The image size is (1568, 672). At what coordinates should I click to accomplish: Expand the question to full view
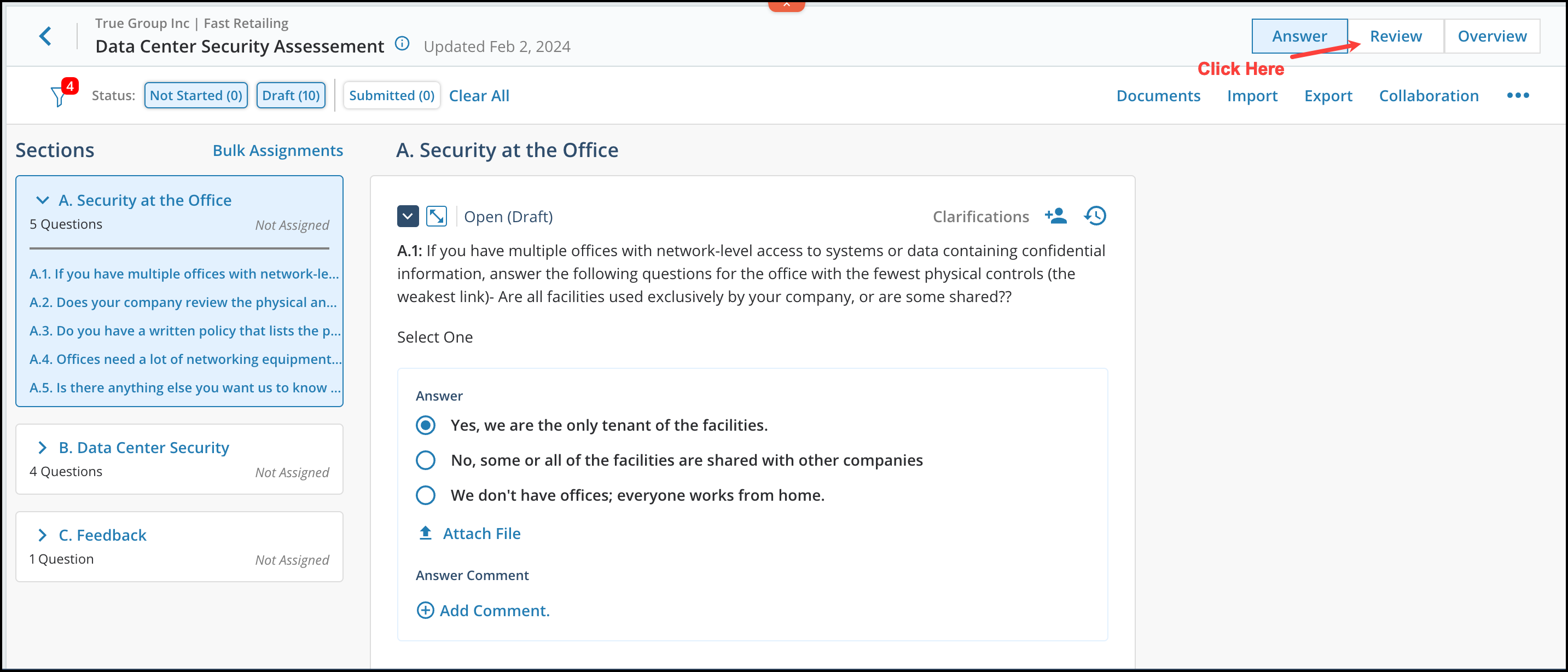[437, 216]
